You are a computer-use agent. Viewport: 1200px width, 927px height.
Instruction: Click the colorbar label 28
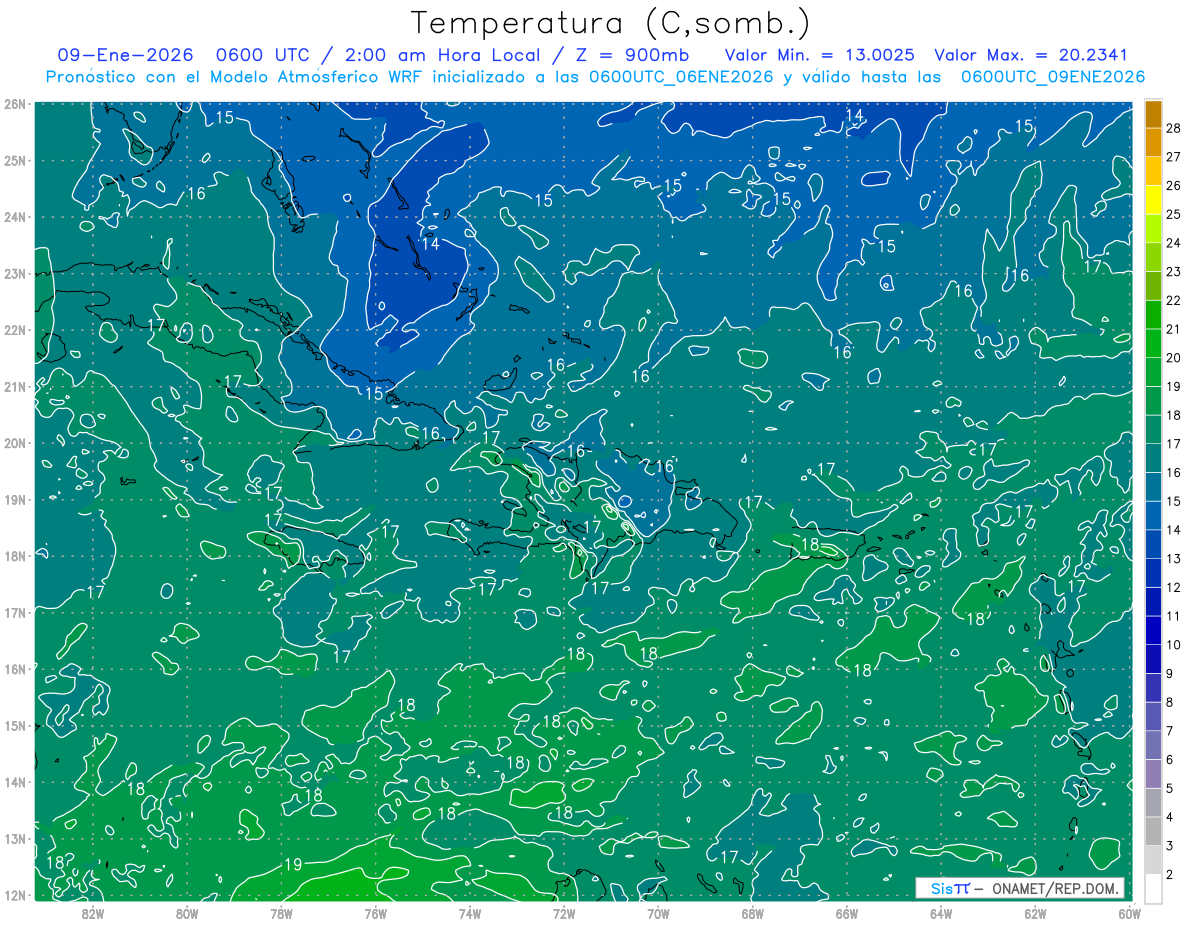click(x=1173, y=128)
